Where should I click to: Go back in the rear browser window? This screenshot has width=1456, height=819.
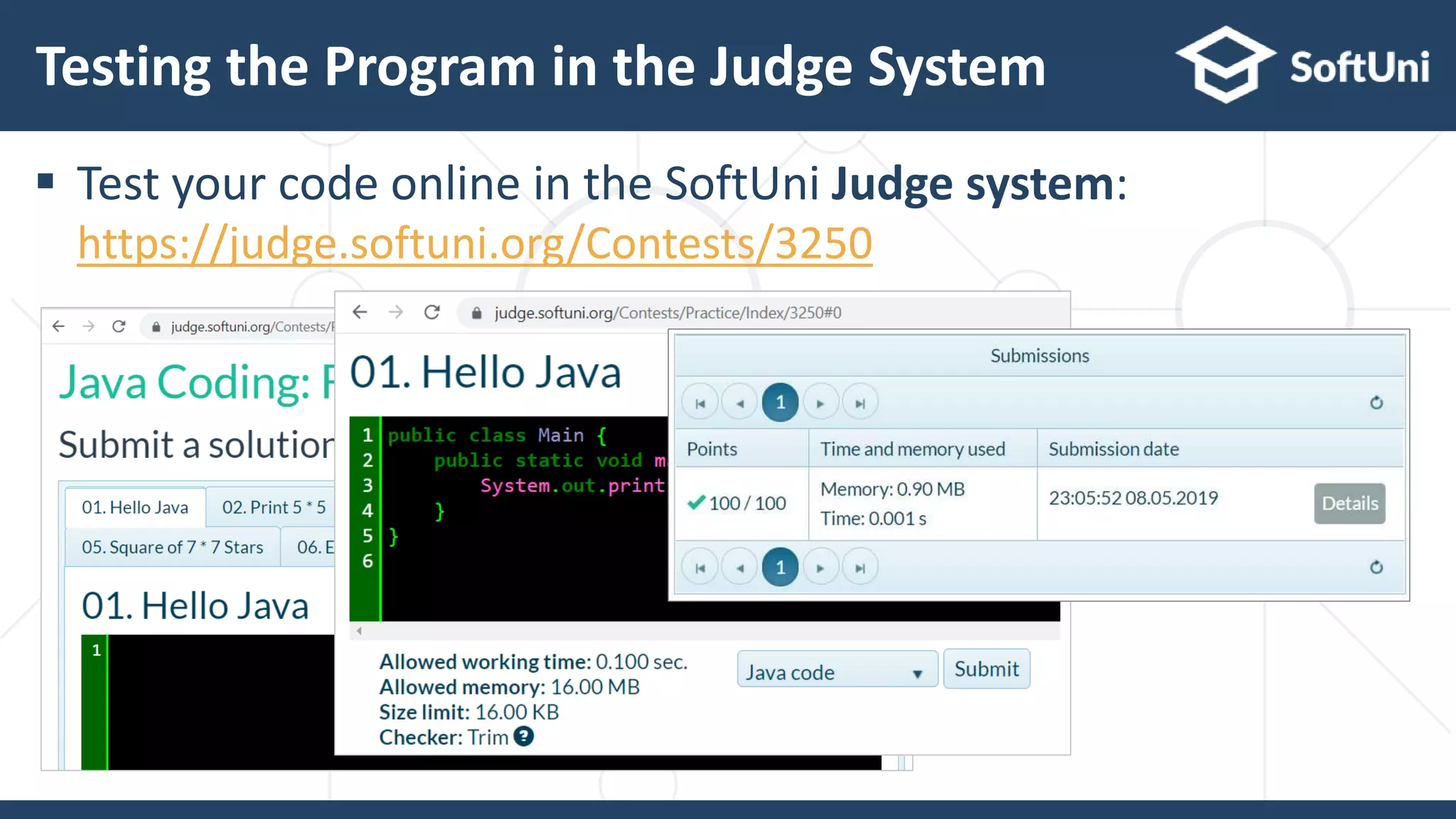[58, 326]
